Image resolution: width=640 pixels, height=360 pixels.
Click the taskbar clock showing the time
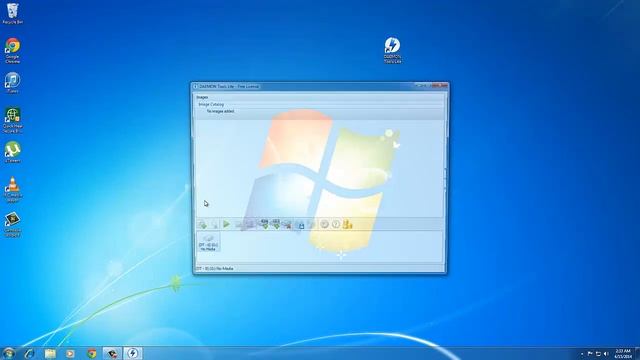tap(623, 353)
